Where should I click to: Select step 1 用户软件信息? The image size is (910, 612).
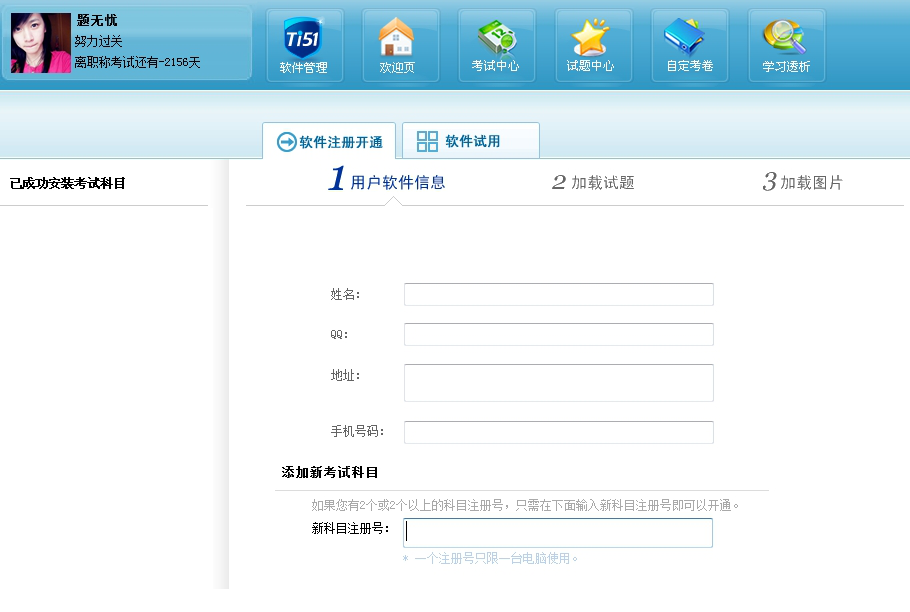[388, 182]
